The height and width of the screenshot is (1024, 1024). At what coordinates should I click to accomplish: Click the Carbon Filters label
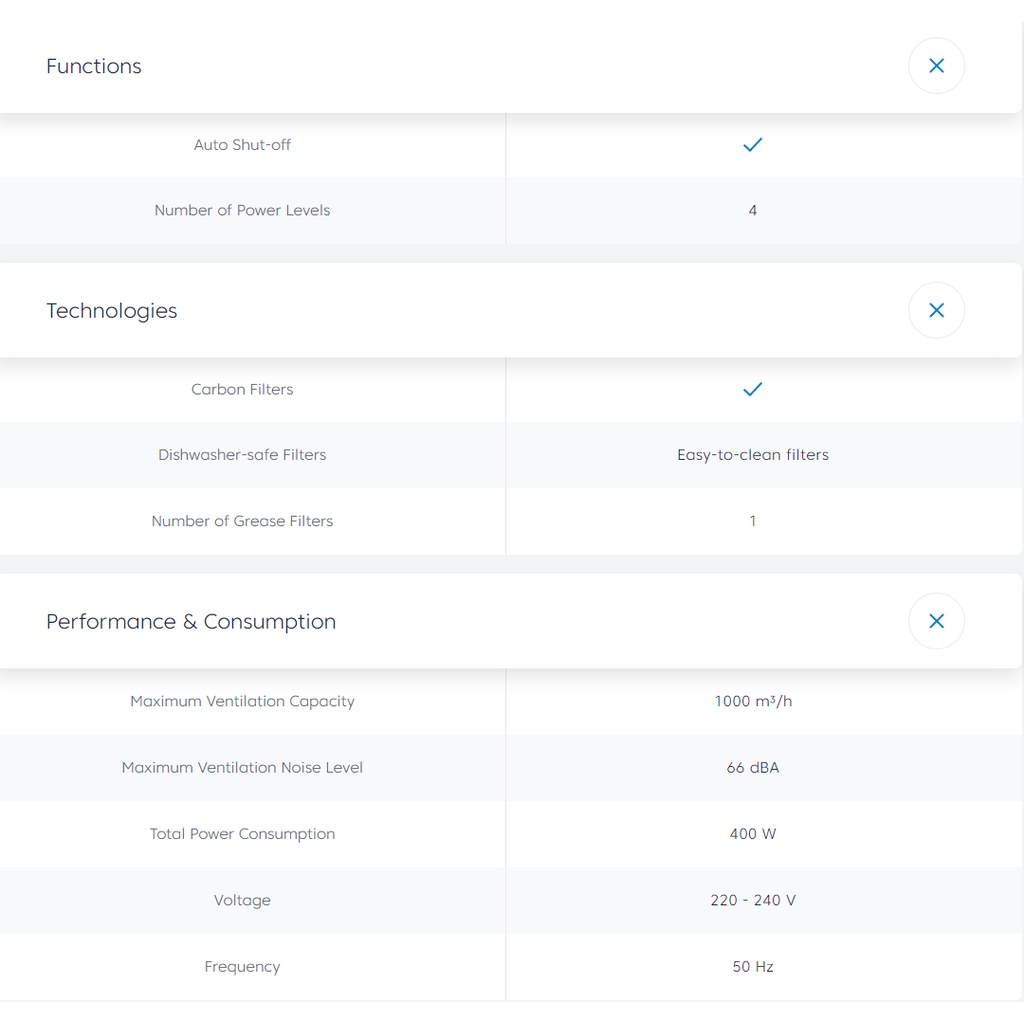click(x=242, y=389)
